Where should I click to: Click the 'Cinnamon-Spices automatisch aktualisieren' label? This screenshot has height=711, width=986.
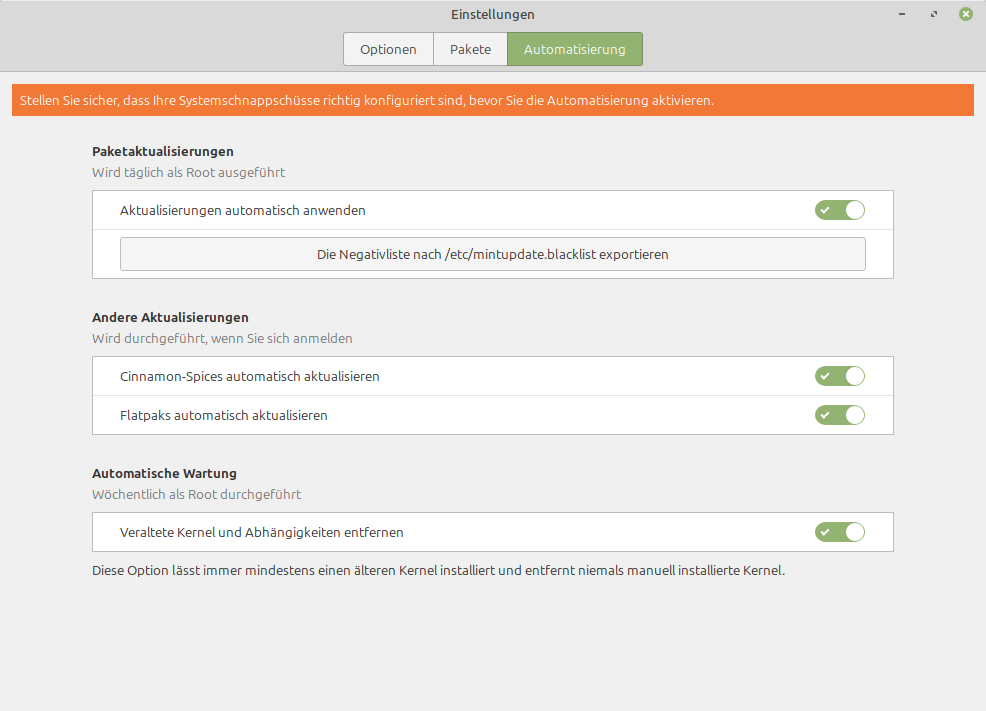pyautogui.click(x=249, y=377)
